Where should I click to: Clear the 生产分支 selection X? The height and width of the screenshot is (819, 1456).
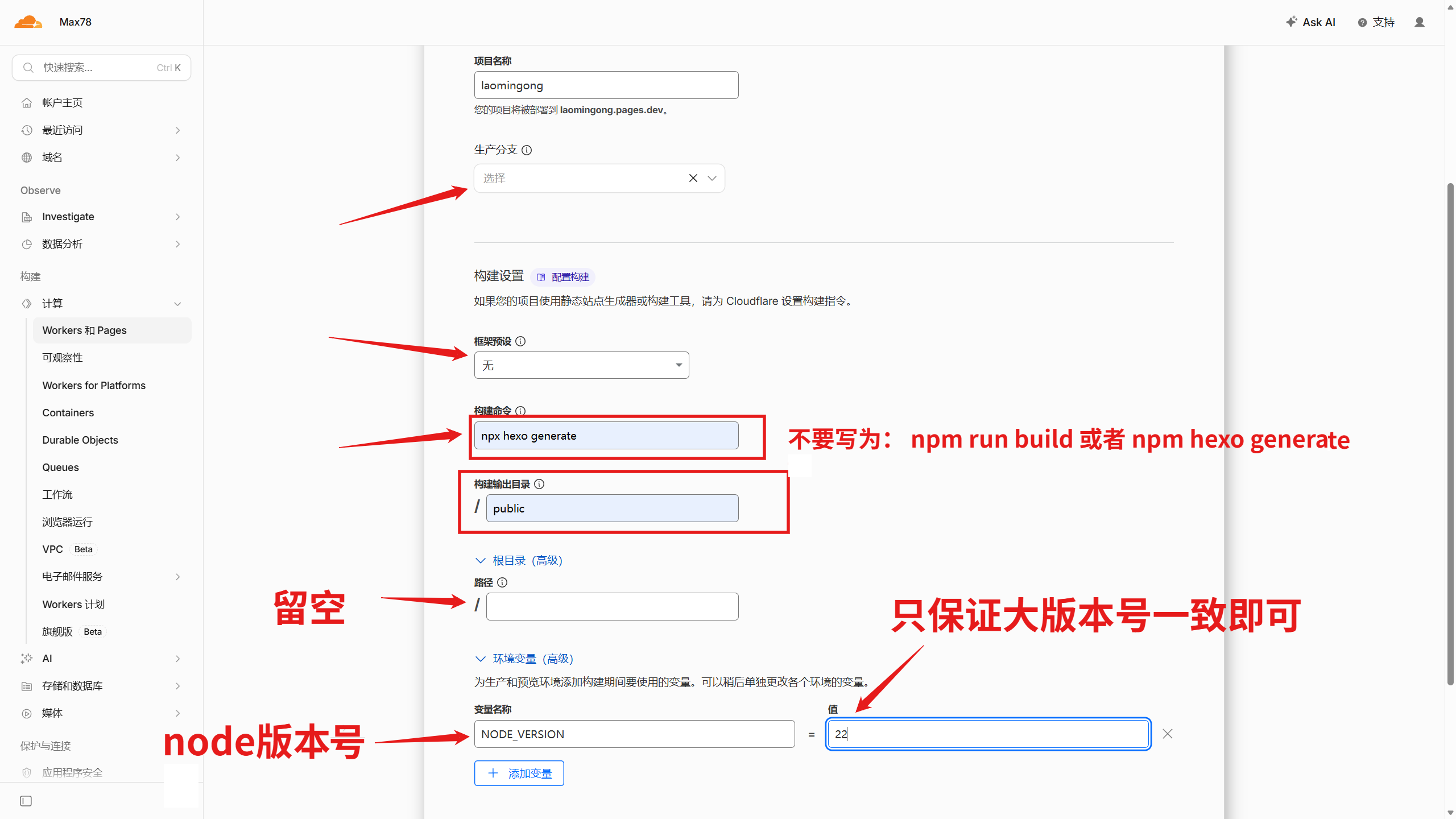(x=693, y=178)
